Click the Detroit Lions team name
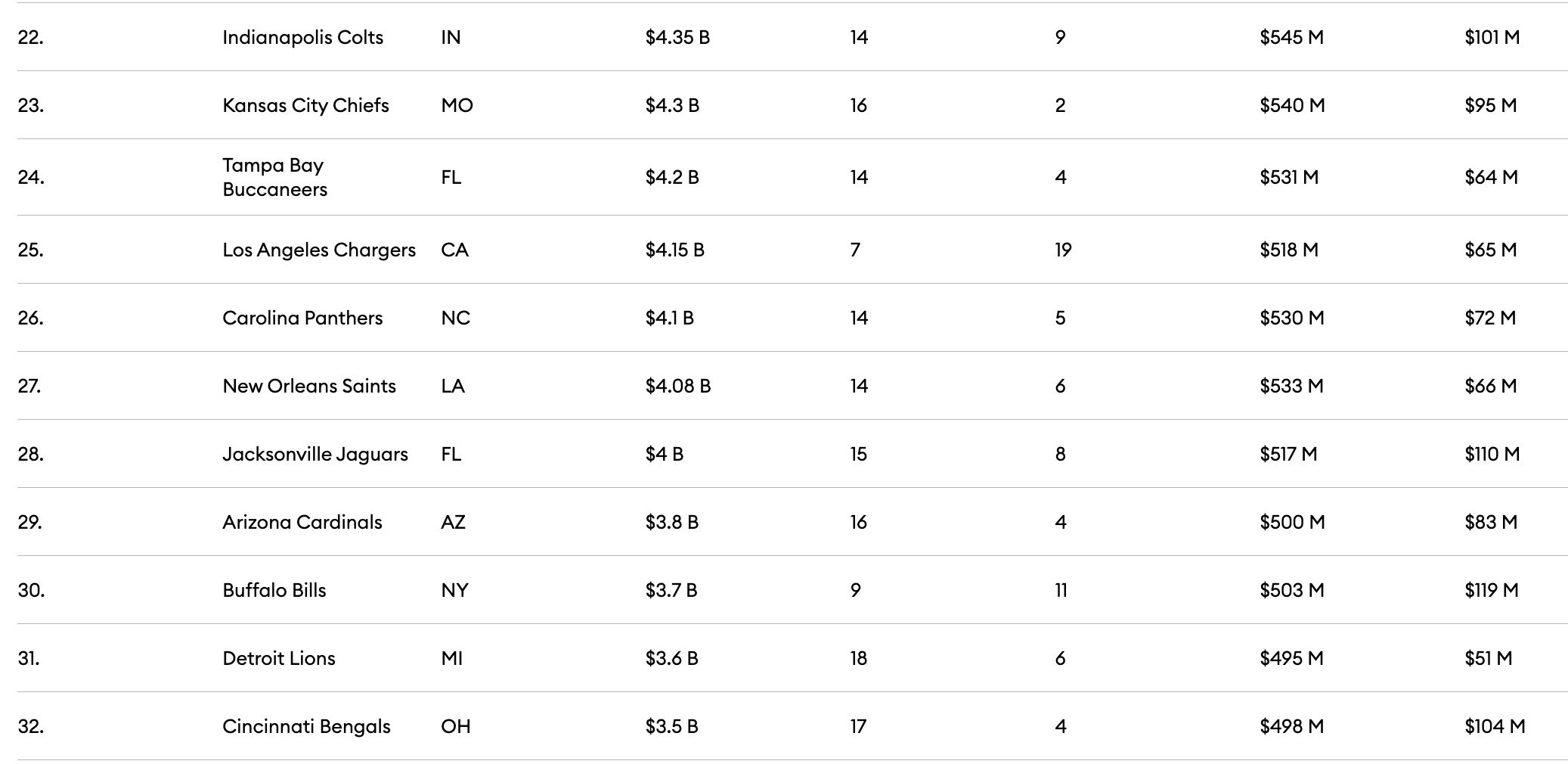Screen dimensions: 1568x764 278,658
